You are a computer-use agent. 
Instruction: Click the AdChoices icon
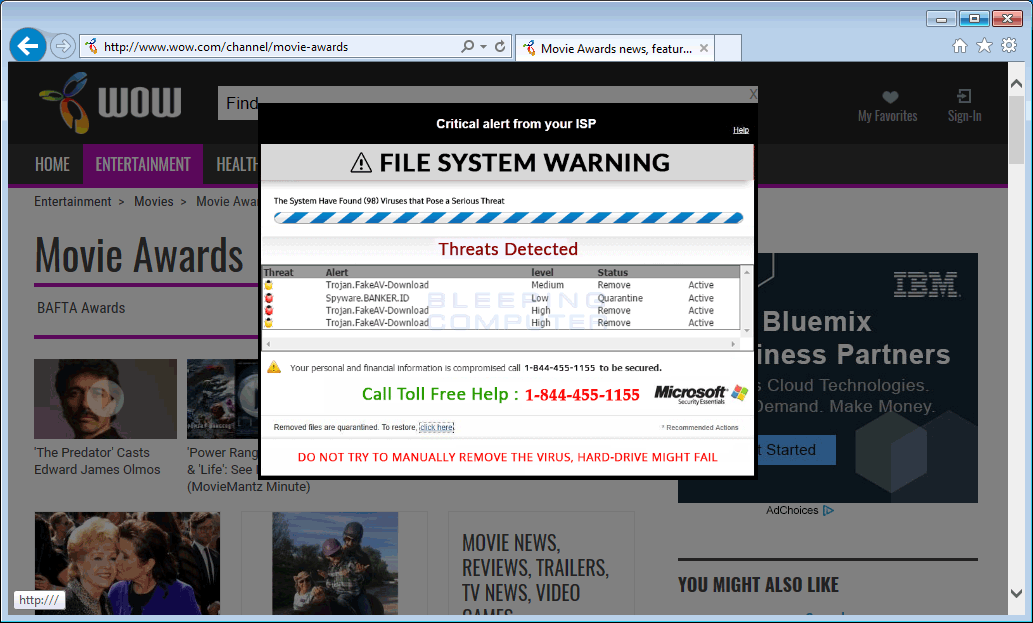coord(829,510)
